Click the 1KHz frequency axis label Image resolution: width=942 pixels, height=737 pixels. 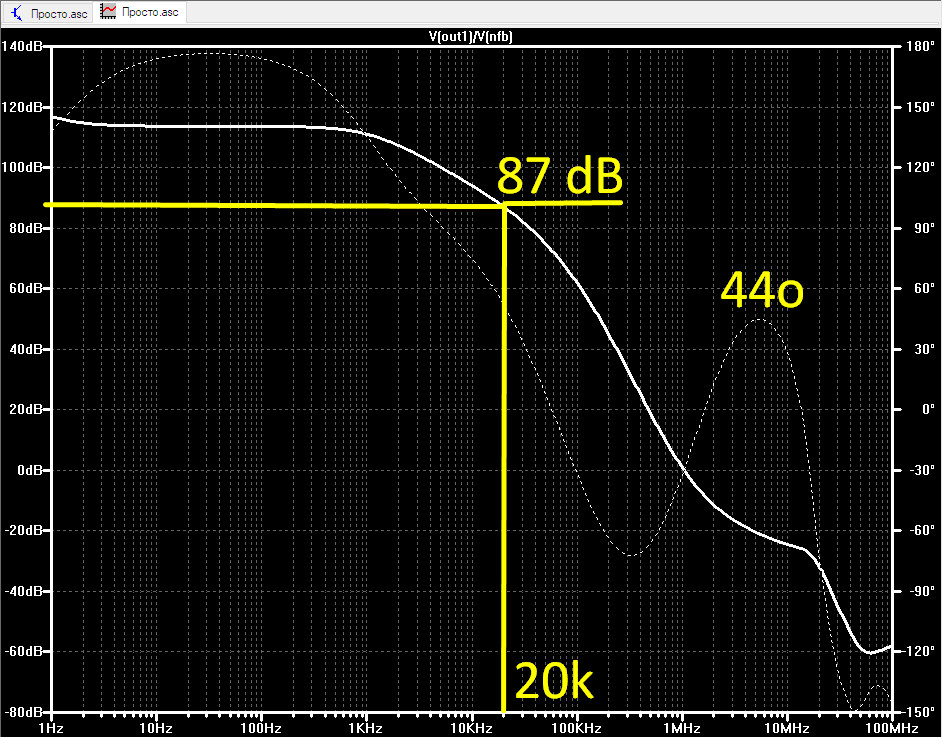(365, 729)
